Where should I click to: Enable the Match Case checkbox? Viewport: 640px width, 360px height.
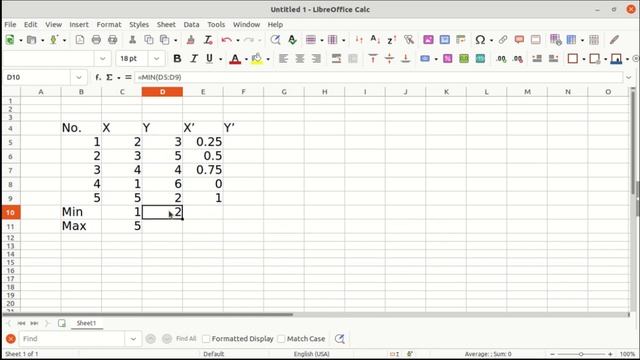tap(281, 339)
